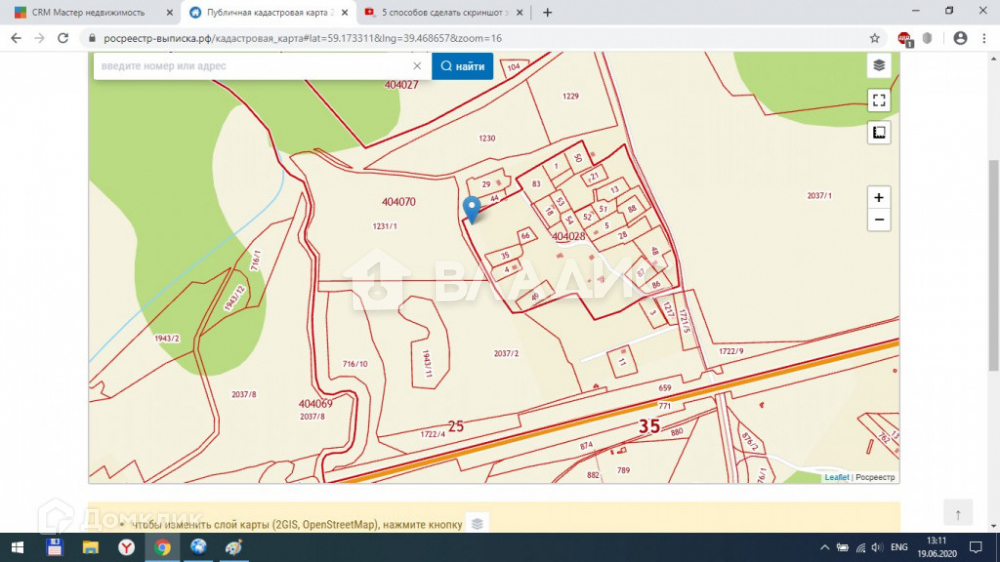Click the scroll-to-top arrow button

(x=957, y=515)
